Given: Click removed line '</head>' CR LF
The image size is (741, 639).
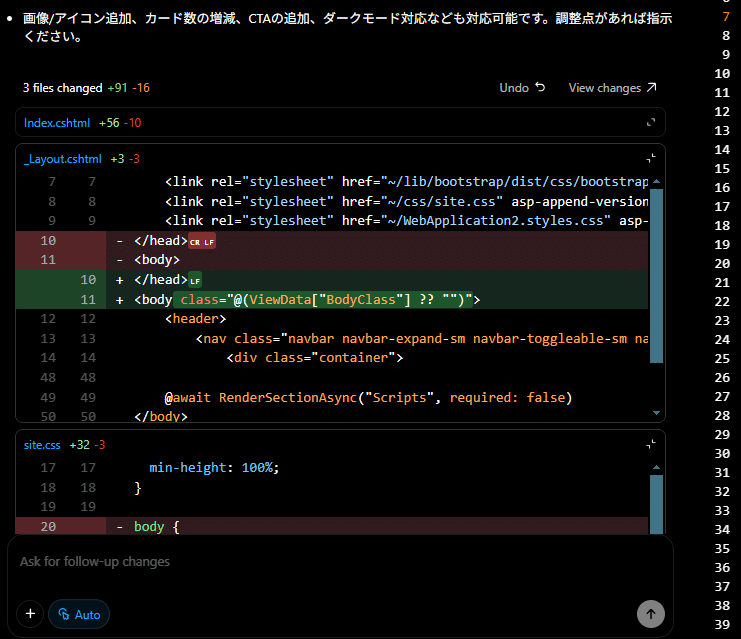Looking at the screenshot, I should 332,241.
